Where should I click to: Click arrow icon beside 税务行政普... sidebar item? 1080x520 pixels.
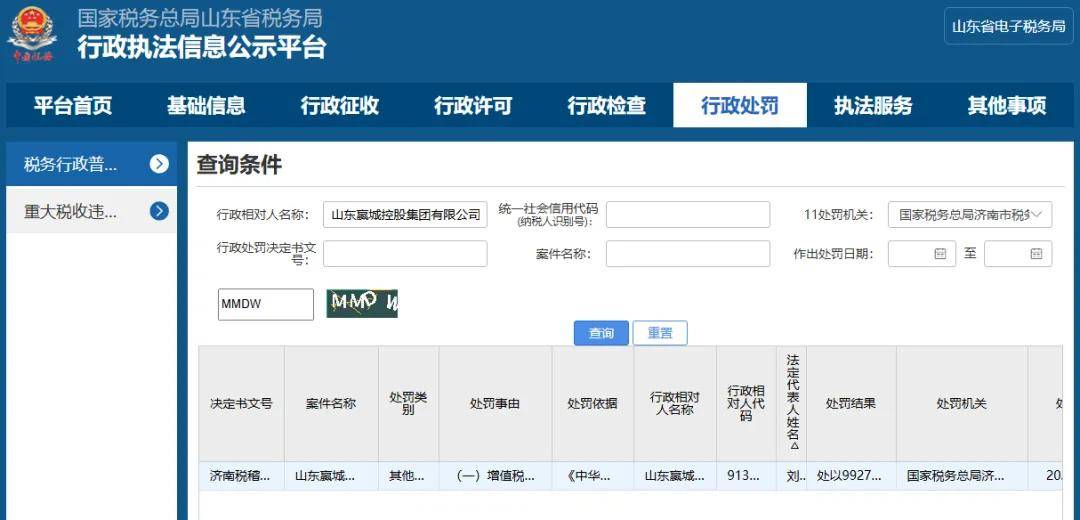[x=159, y=164]
